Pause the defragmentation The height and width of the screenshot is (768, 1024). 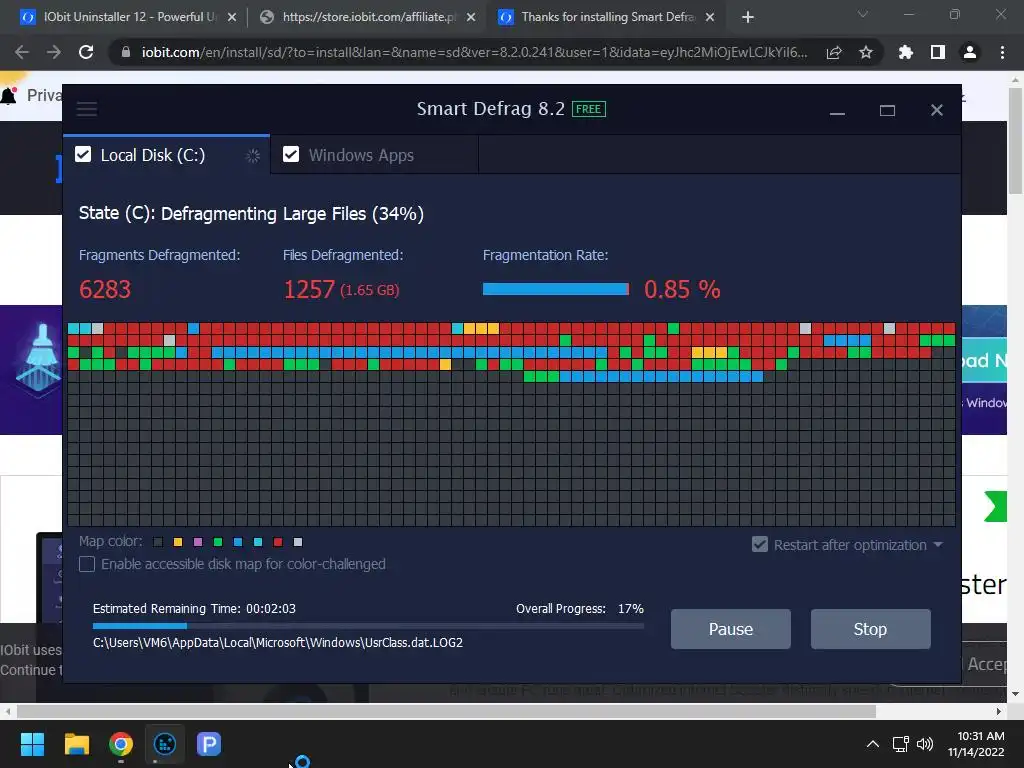[731, 629]
